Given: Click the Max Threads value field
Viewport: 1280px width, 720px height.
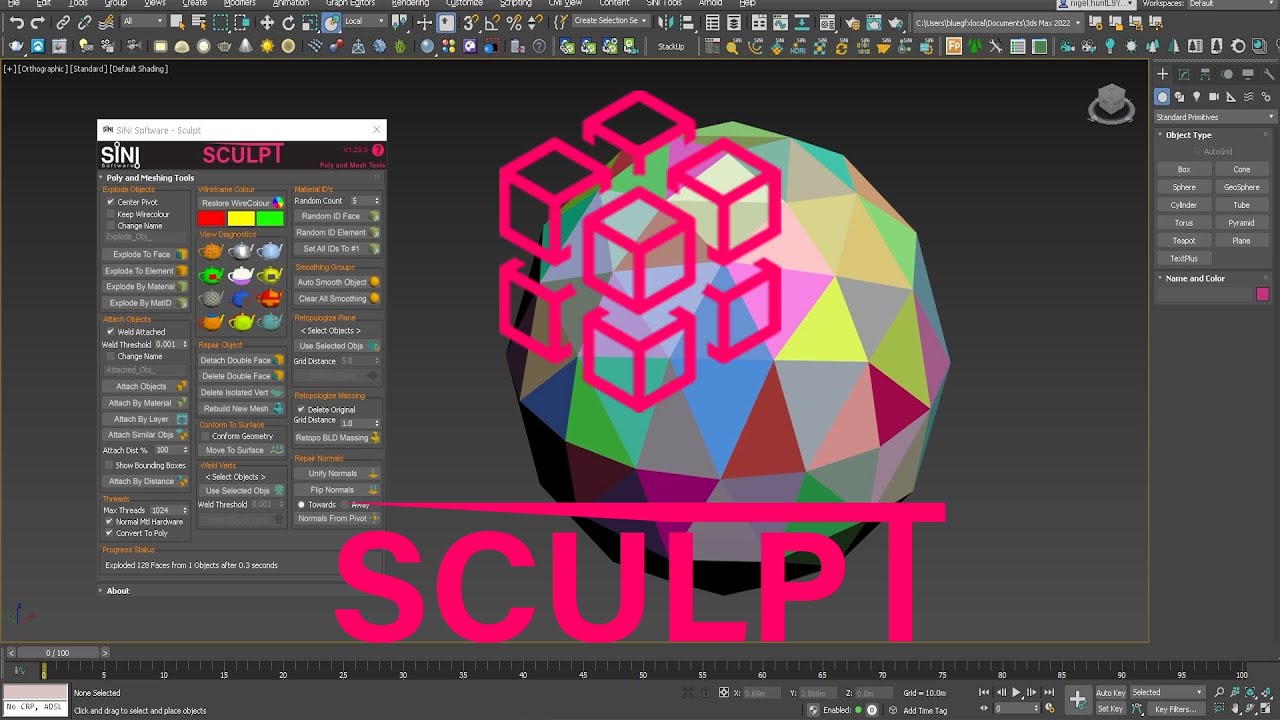Looking at the screenshot, I should tap(166, 510).
